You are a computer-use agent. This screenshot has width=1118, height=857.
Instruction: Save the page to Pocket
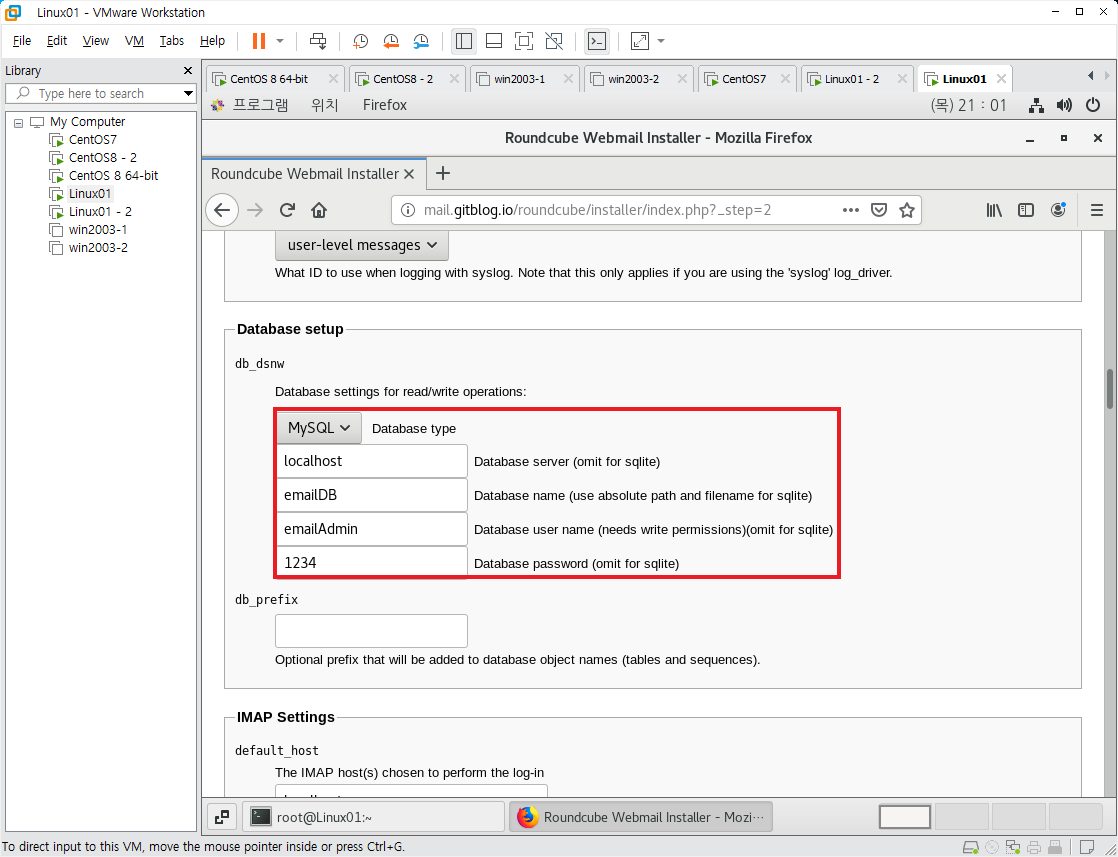[879, 210]
